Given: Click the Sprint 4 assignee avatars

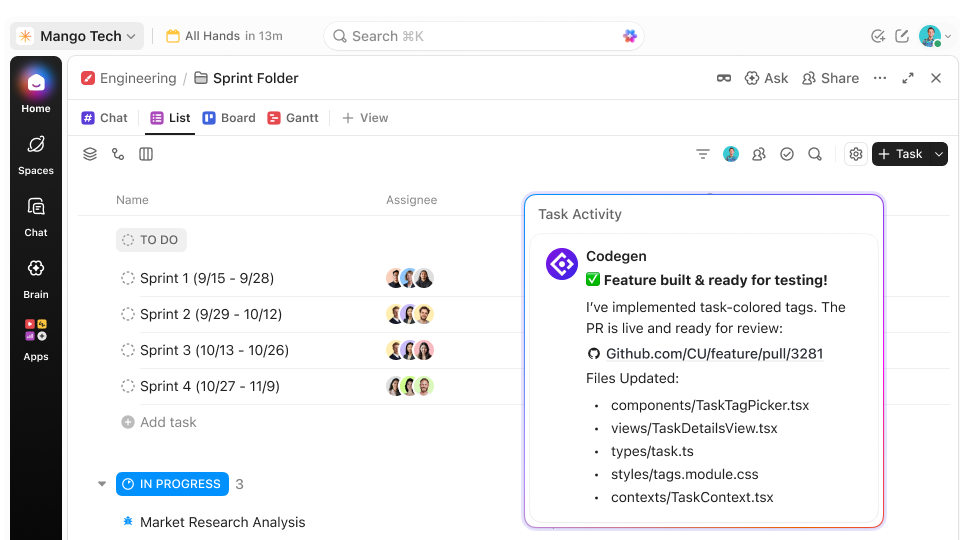Looking at the screenshot, I should coord(410,386).
